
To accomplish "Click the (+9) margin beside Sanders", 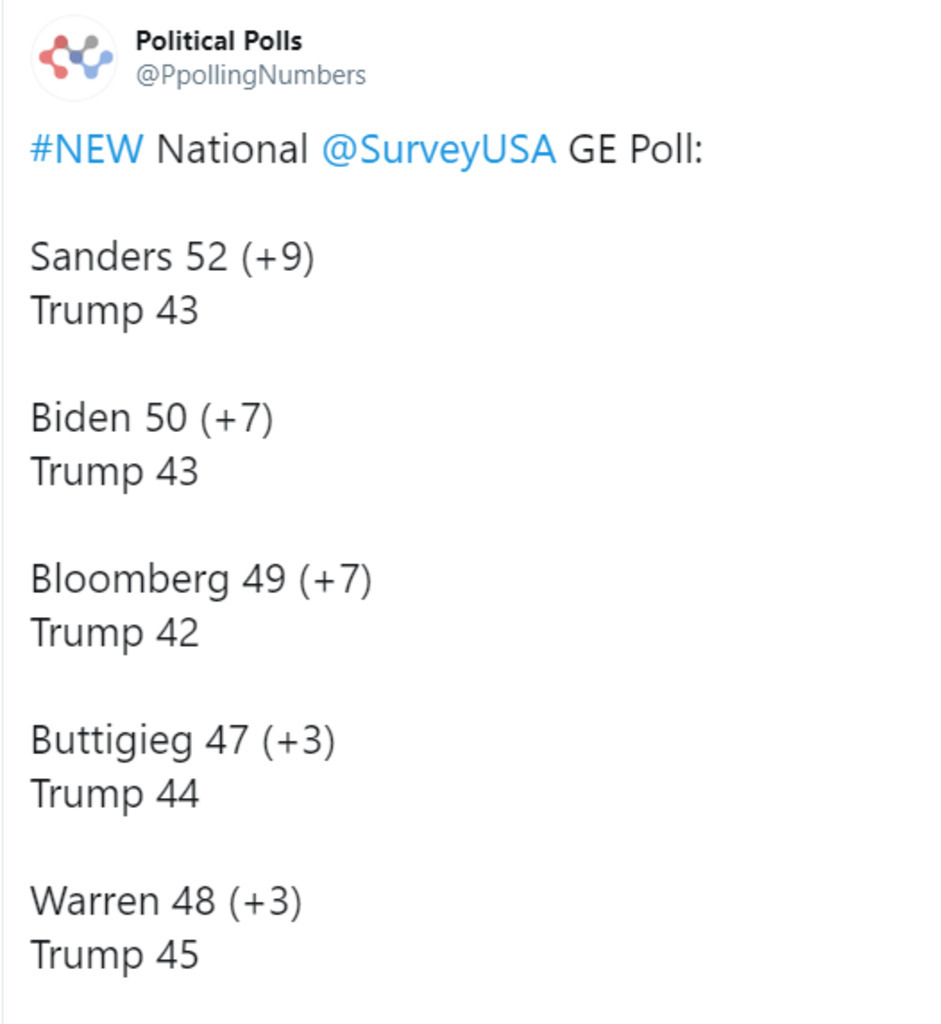I will (277, 257).
